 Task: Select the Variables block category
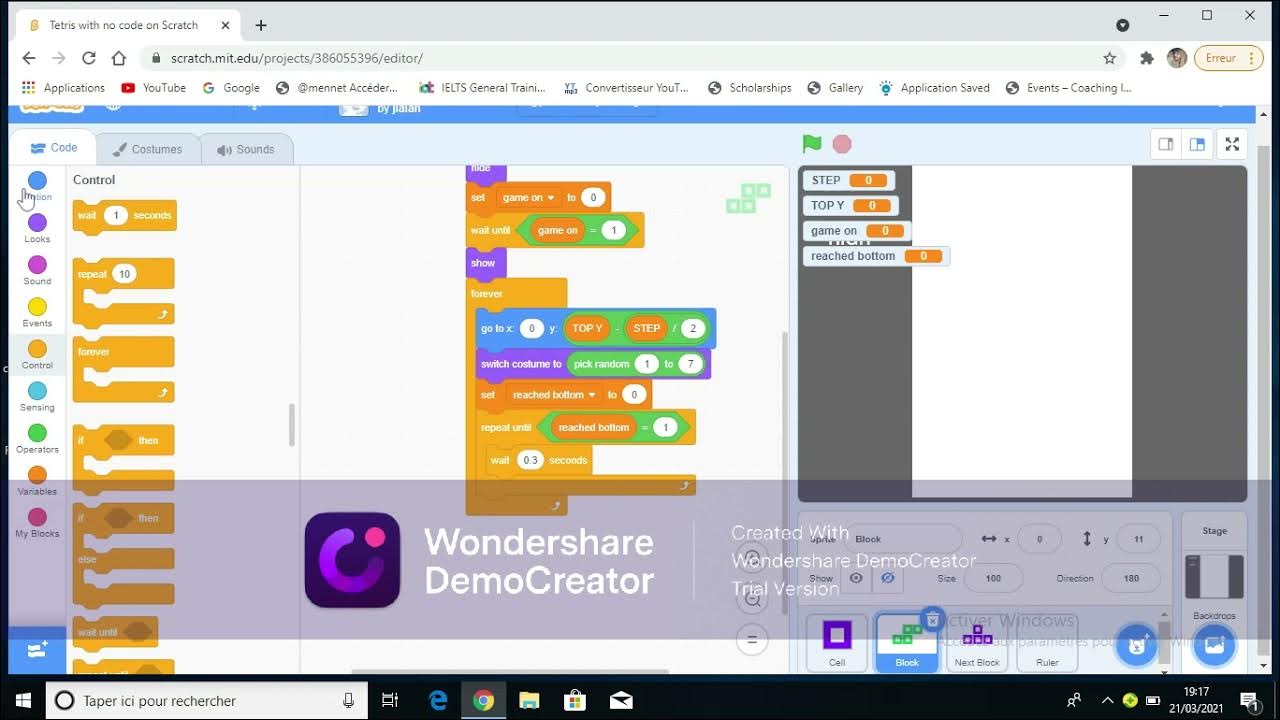37,480
